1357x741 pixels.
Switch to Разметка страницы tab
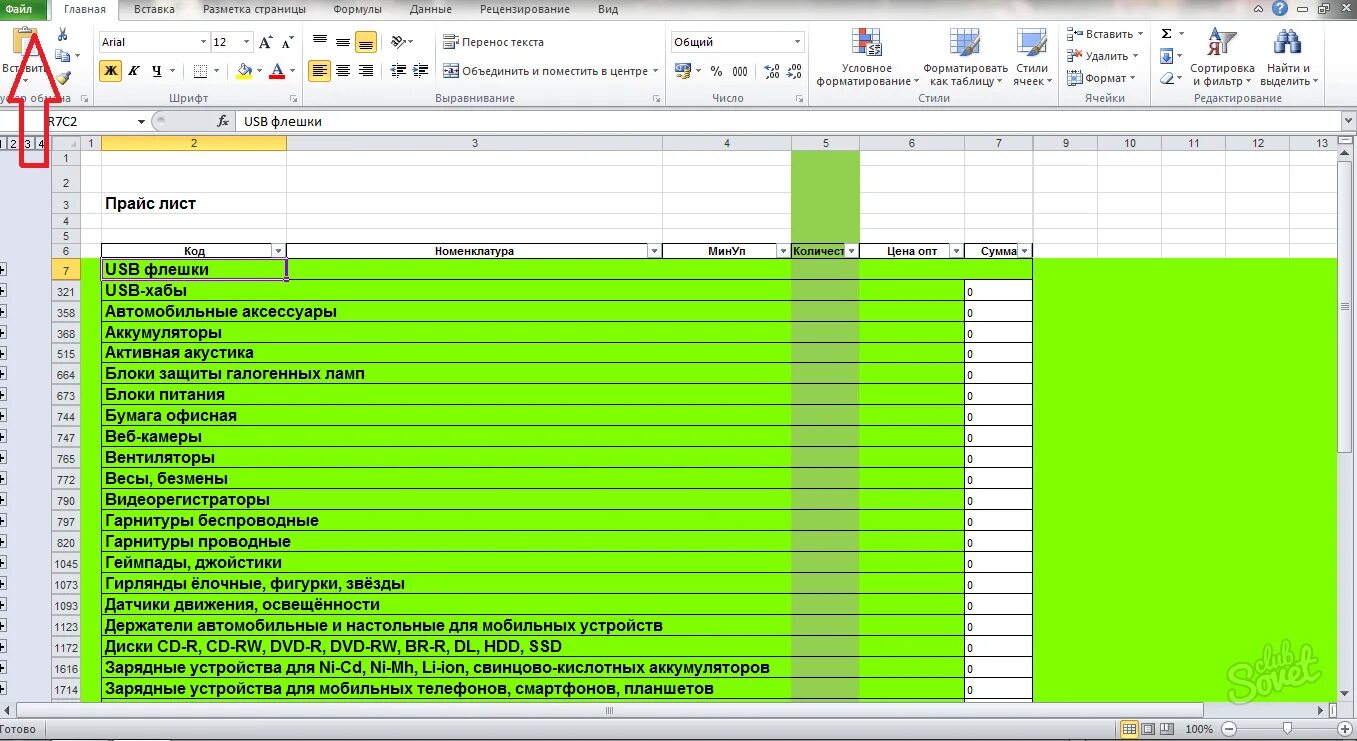tap(254, 9)
